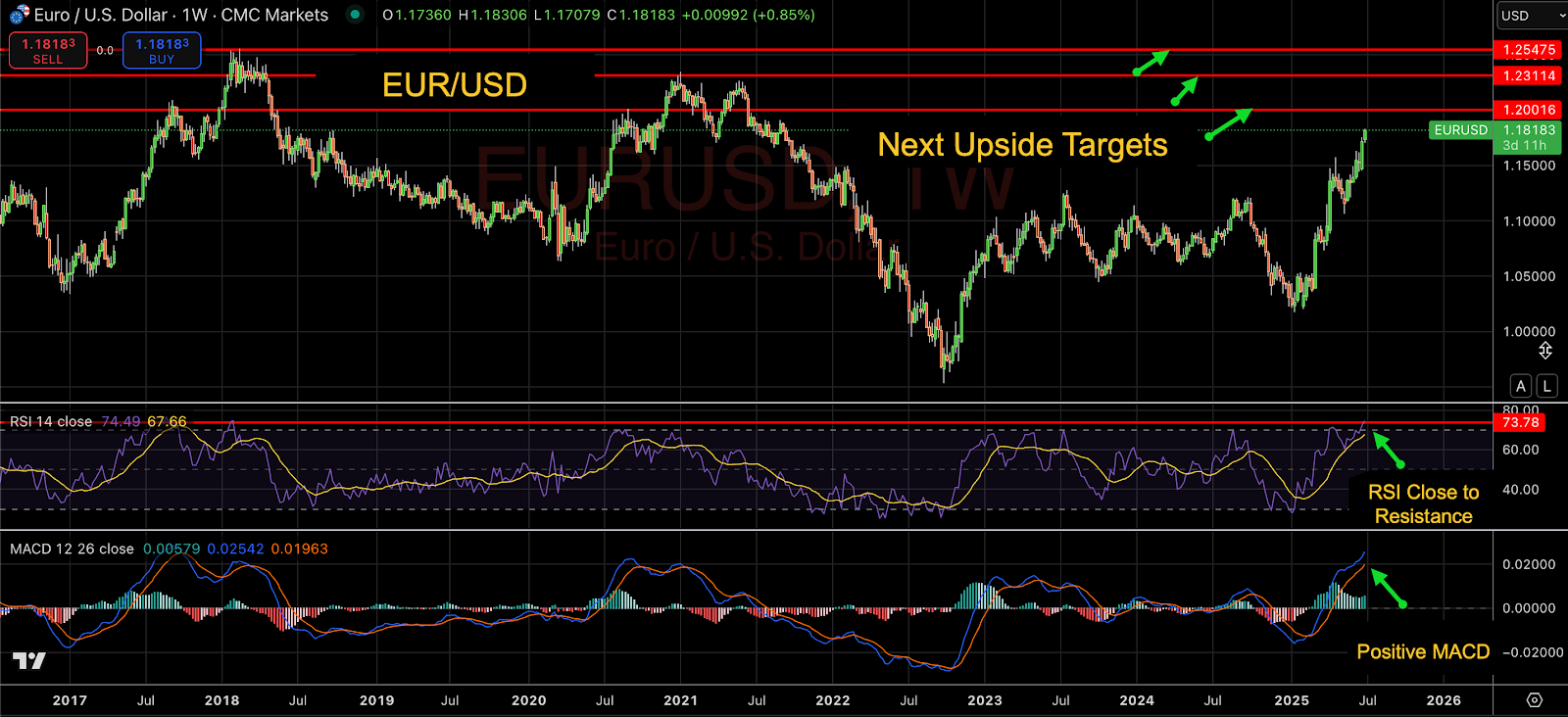The width and height of the screenshot is (1568, 717).
Task: Toggle auto scale with the A button
Action: 1521,386
